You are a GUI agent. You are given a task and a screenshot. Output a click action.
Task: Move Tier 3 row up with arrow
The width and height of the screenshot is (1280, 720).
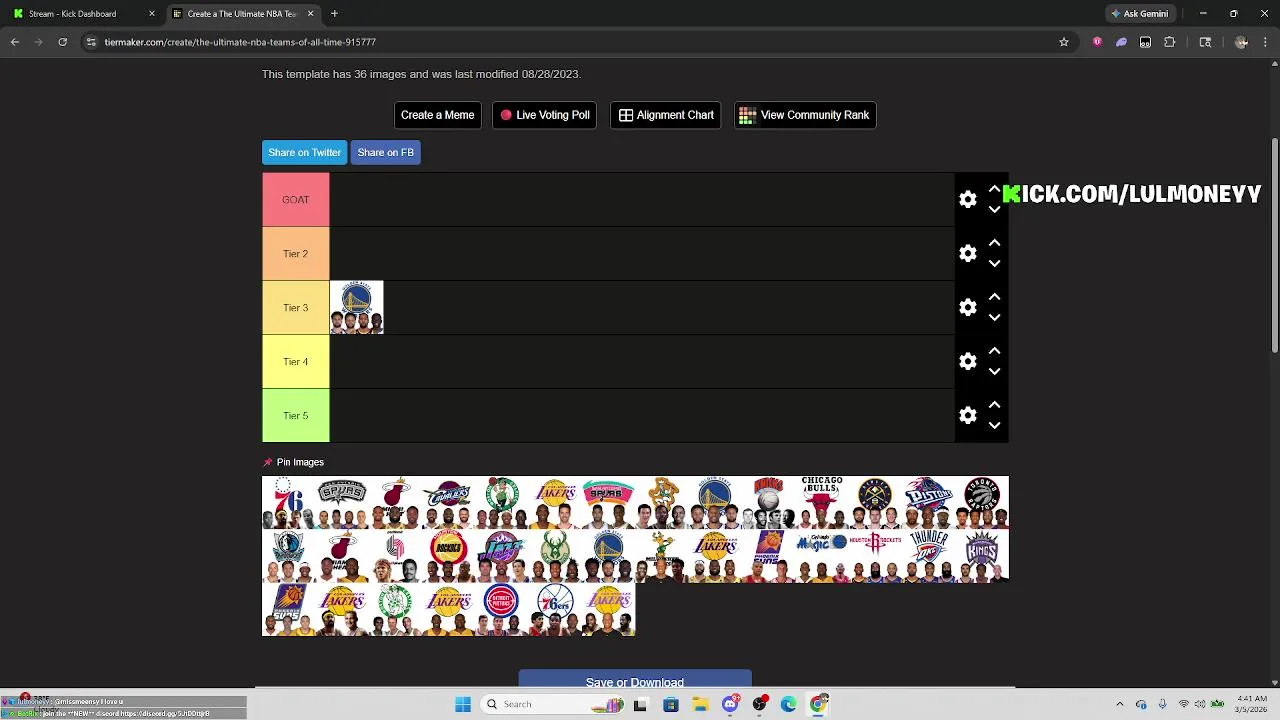tap(994, 297)
